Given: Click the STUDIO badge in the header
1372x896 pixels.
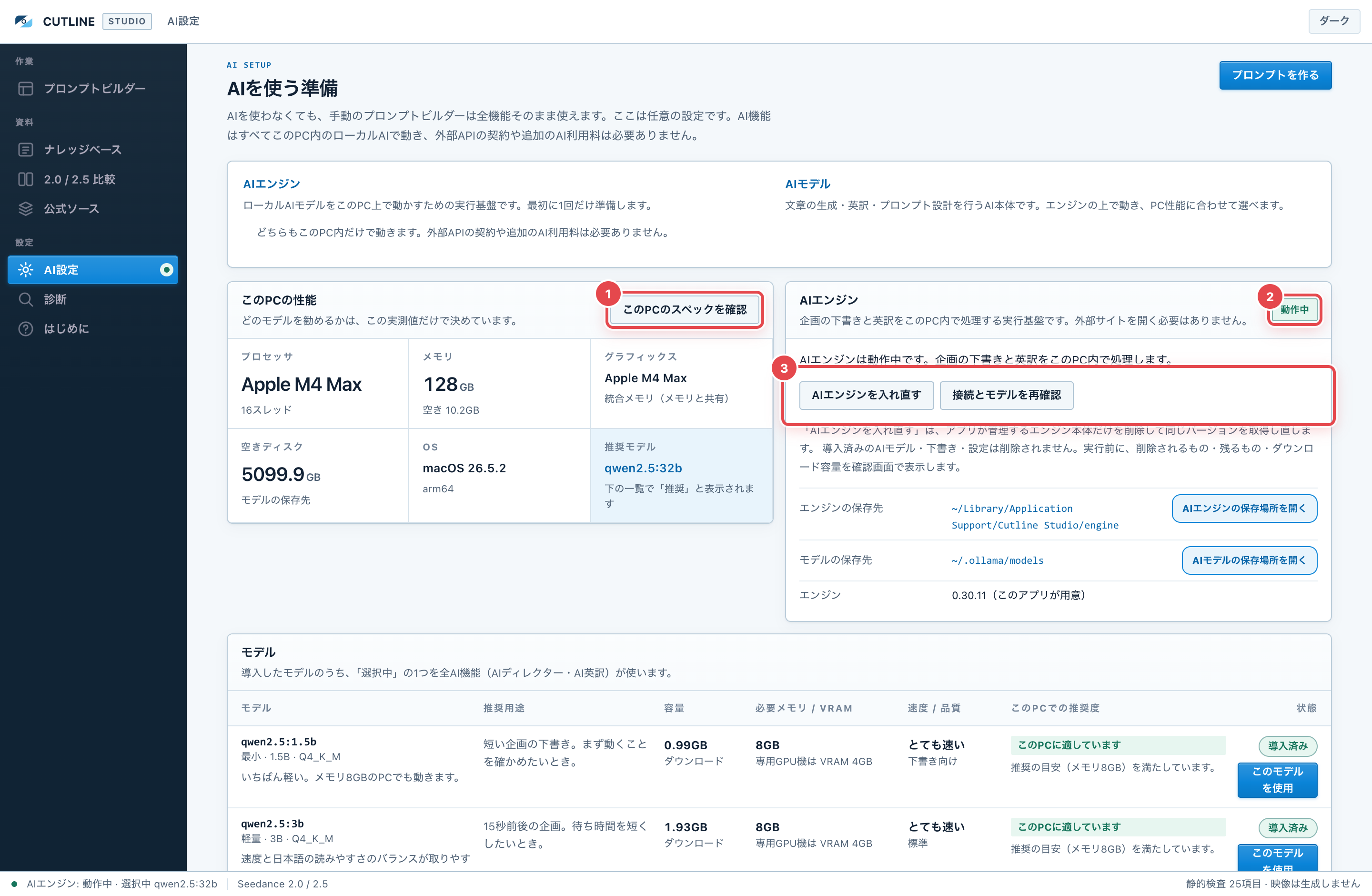Looking at the screenshot, I should pyautogui.click(x=127, y=21).
